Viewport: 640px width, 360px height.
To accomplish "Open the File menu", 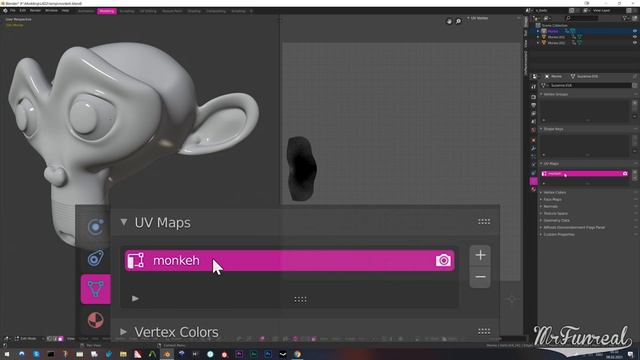I will pyautogui.click(x=13, y=11).
